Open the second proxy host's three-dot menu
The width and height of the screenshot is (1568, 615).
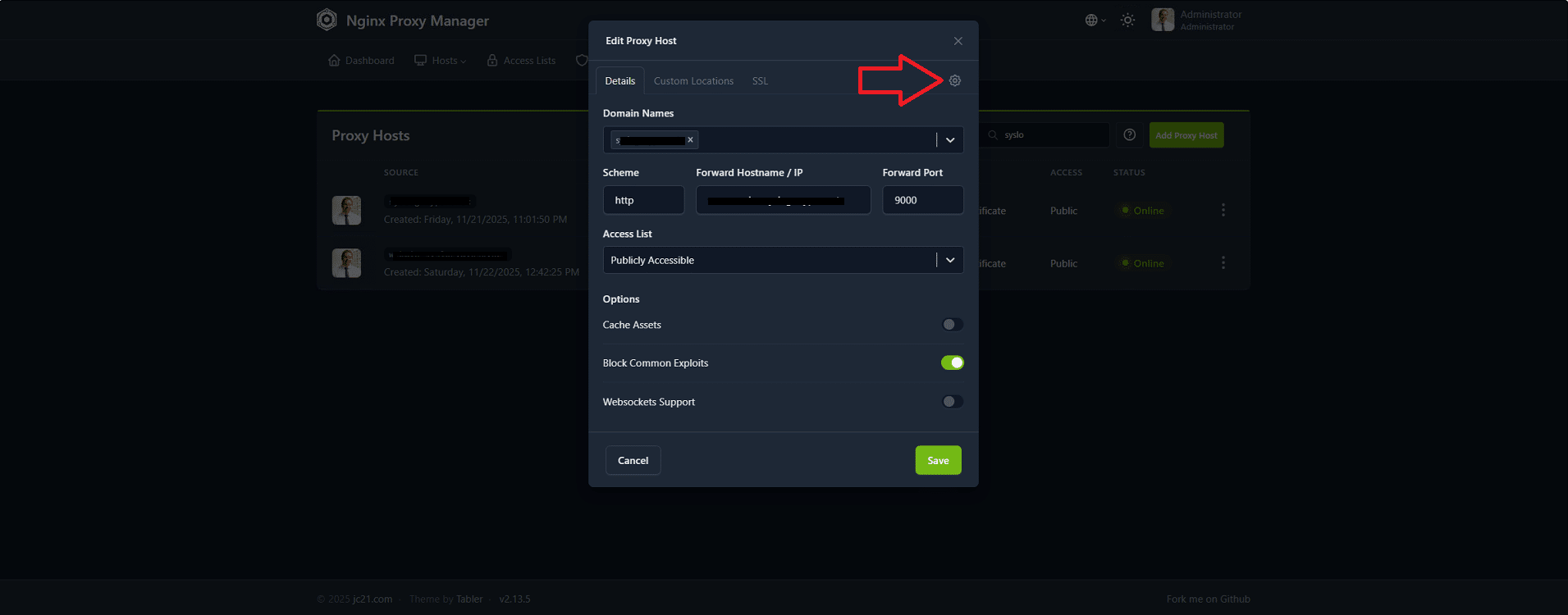(x=1223, y=263)
